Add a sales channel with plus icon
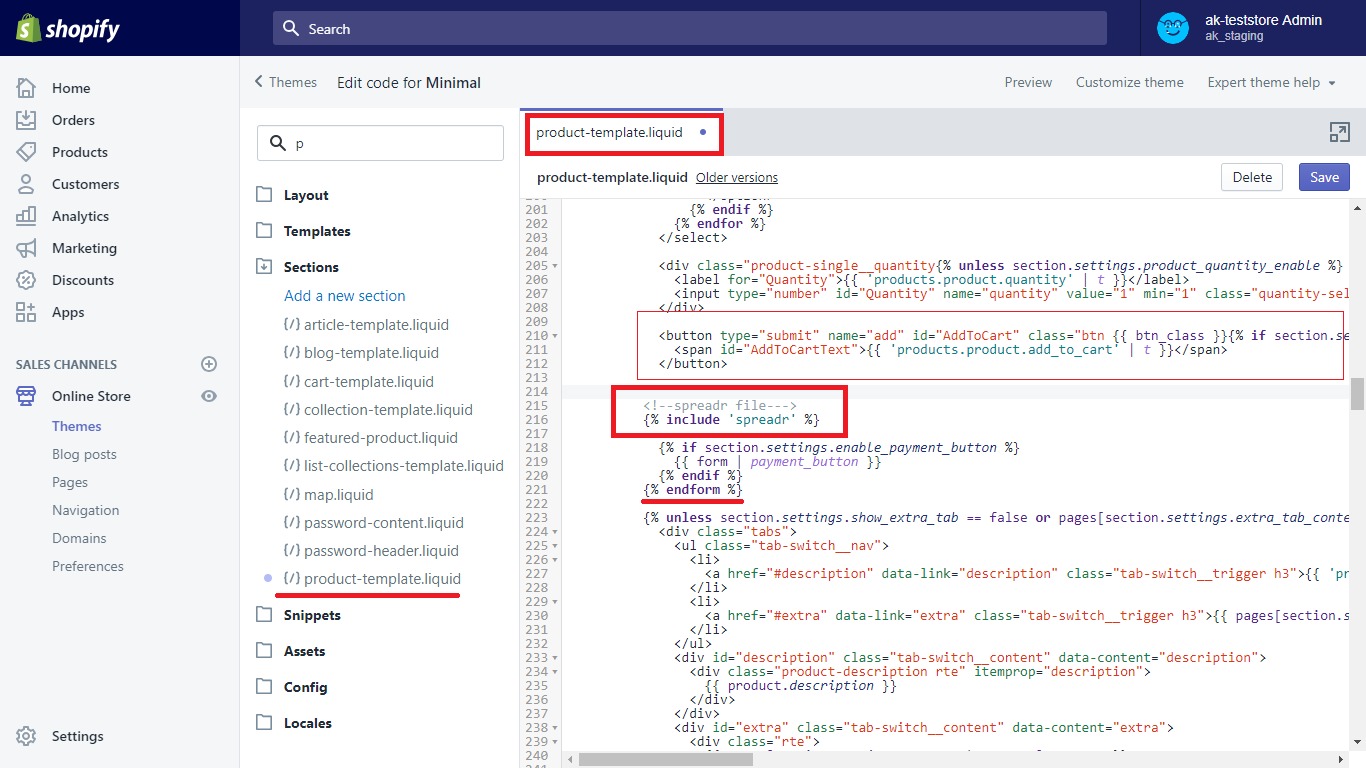This screenshot has height=768, width=1366. pyautogui.click(x=209, y=364)
